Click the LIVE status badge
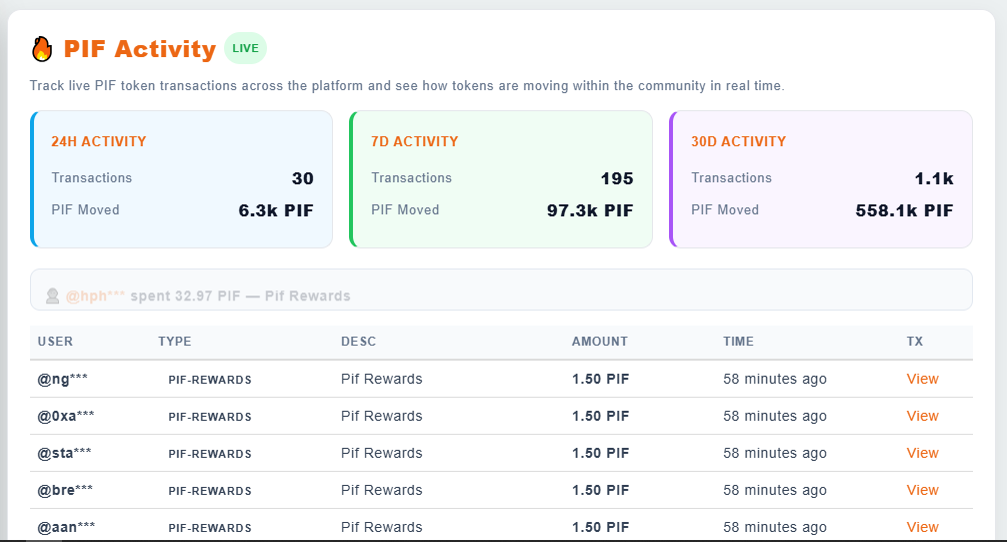The height and width of the screenshot is (542, 1007). (245, 48)
